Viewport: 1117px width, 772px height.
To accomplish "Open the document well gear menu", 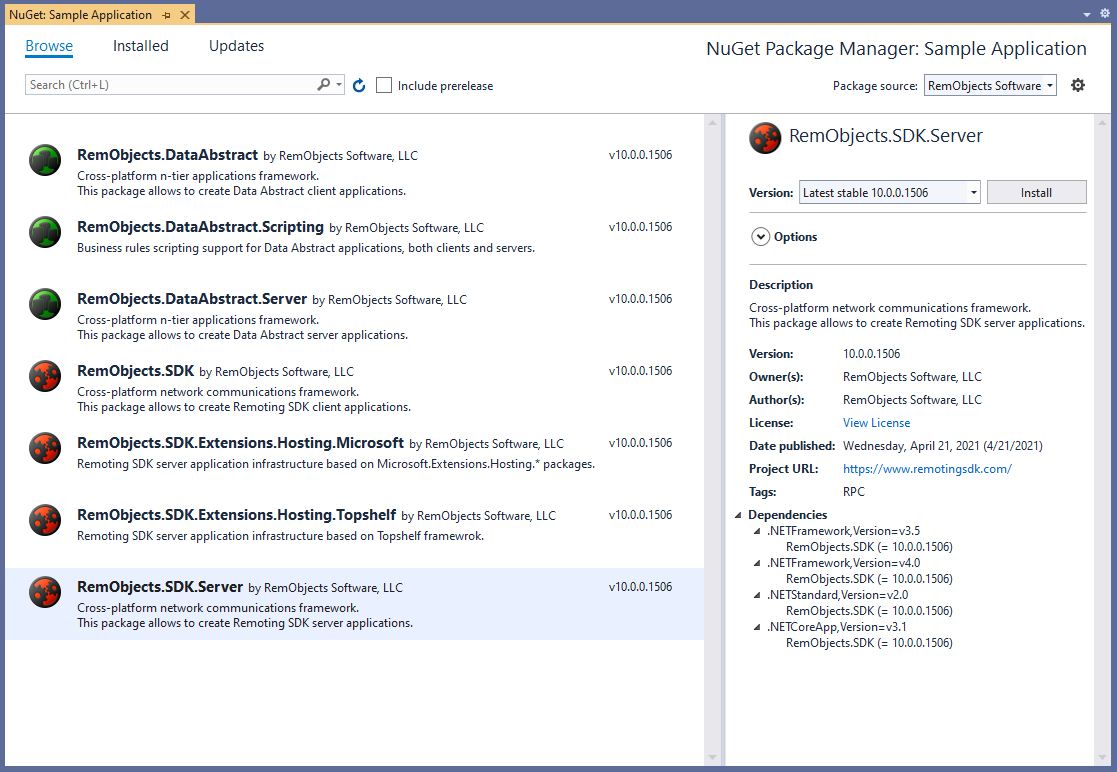I will tap(1105, 14).
